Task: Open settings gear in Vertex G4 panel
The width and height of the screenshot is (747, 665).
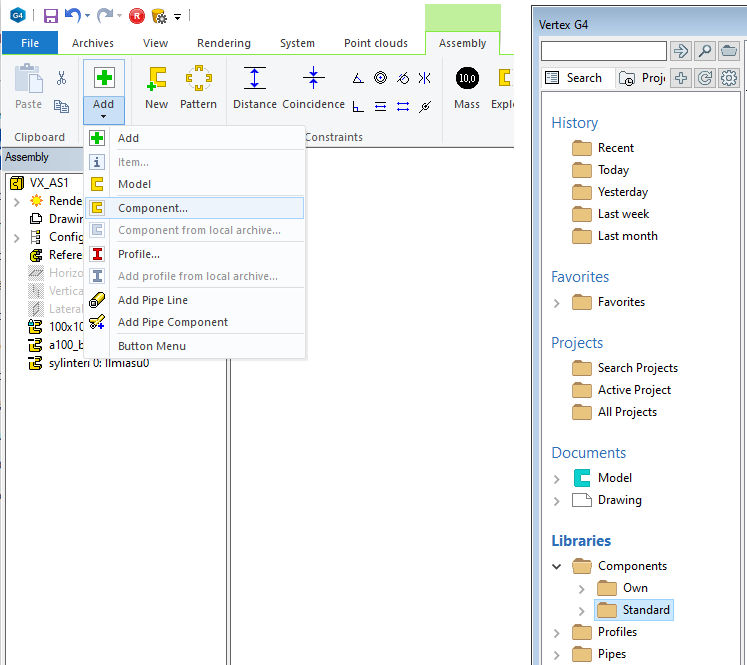Action: point(729,78)
